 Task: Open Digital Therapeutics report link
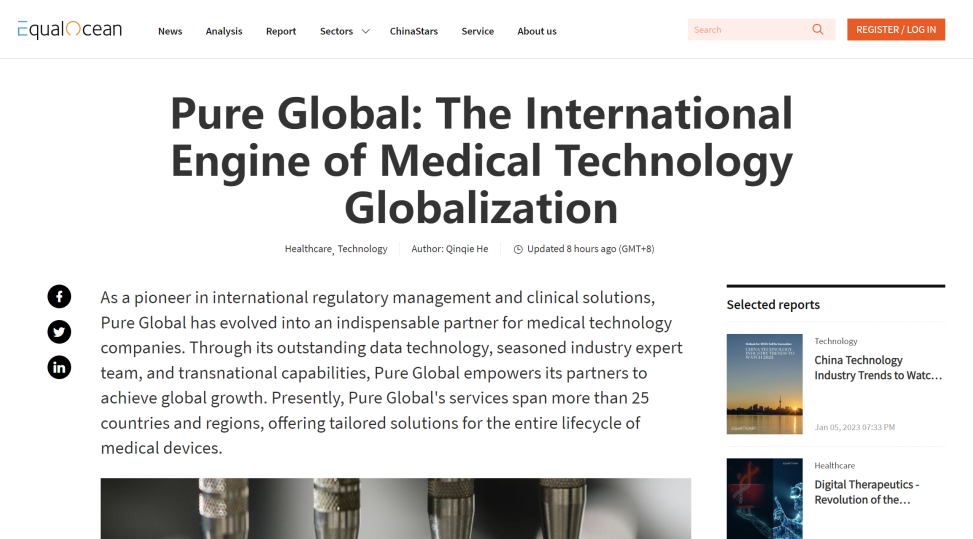tap(867, 492)
